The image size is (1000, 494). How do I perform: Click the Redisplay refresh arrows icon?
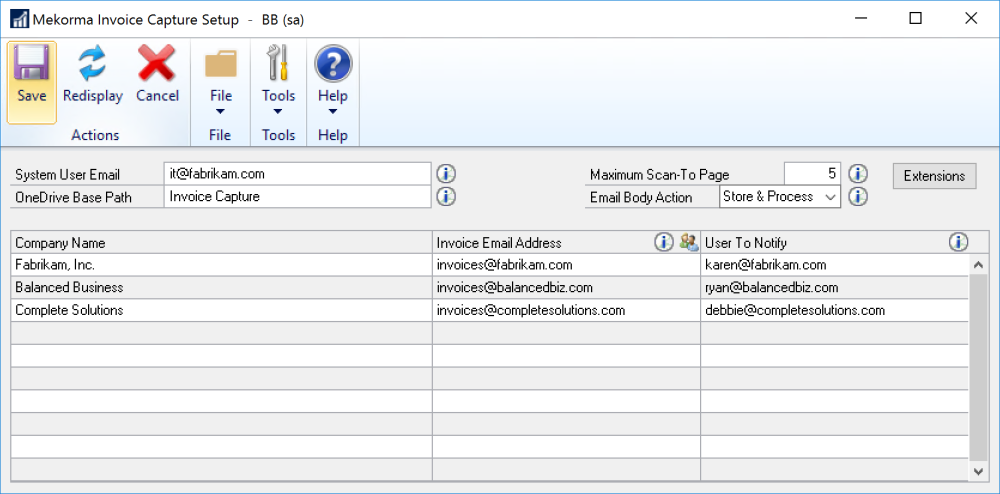click(x=92, y=63)
